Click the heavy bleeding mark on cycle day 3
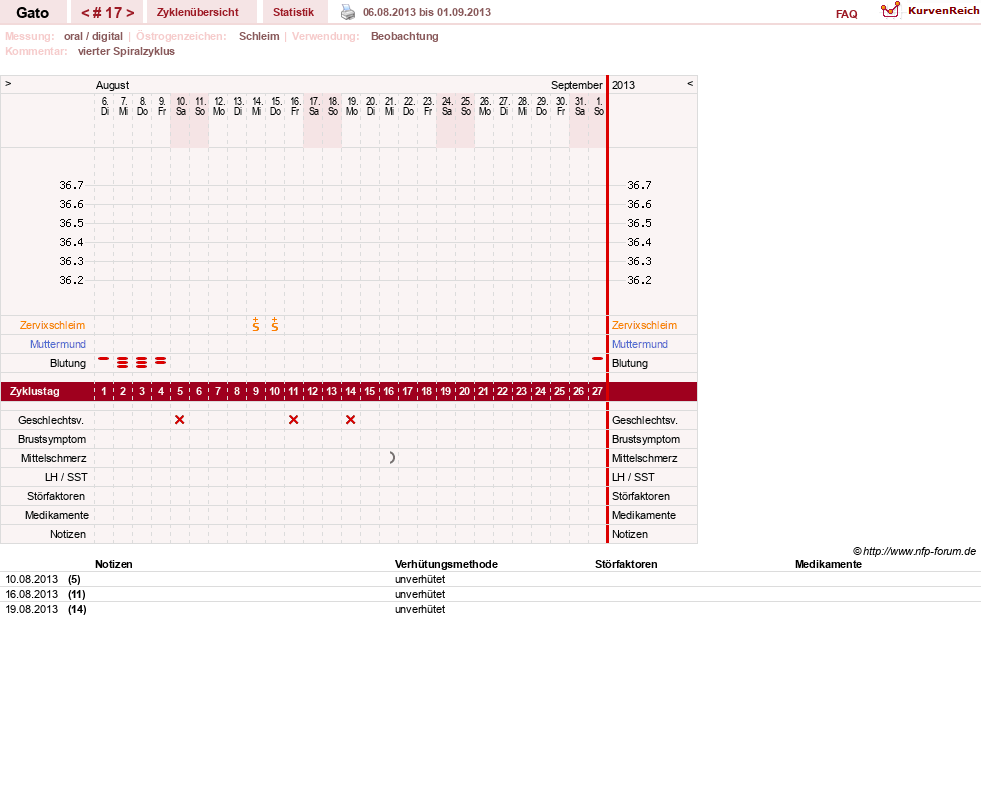981x803 pixels. tap(141, 362)
